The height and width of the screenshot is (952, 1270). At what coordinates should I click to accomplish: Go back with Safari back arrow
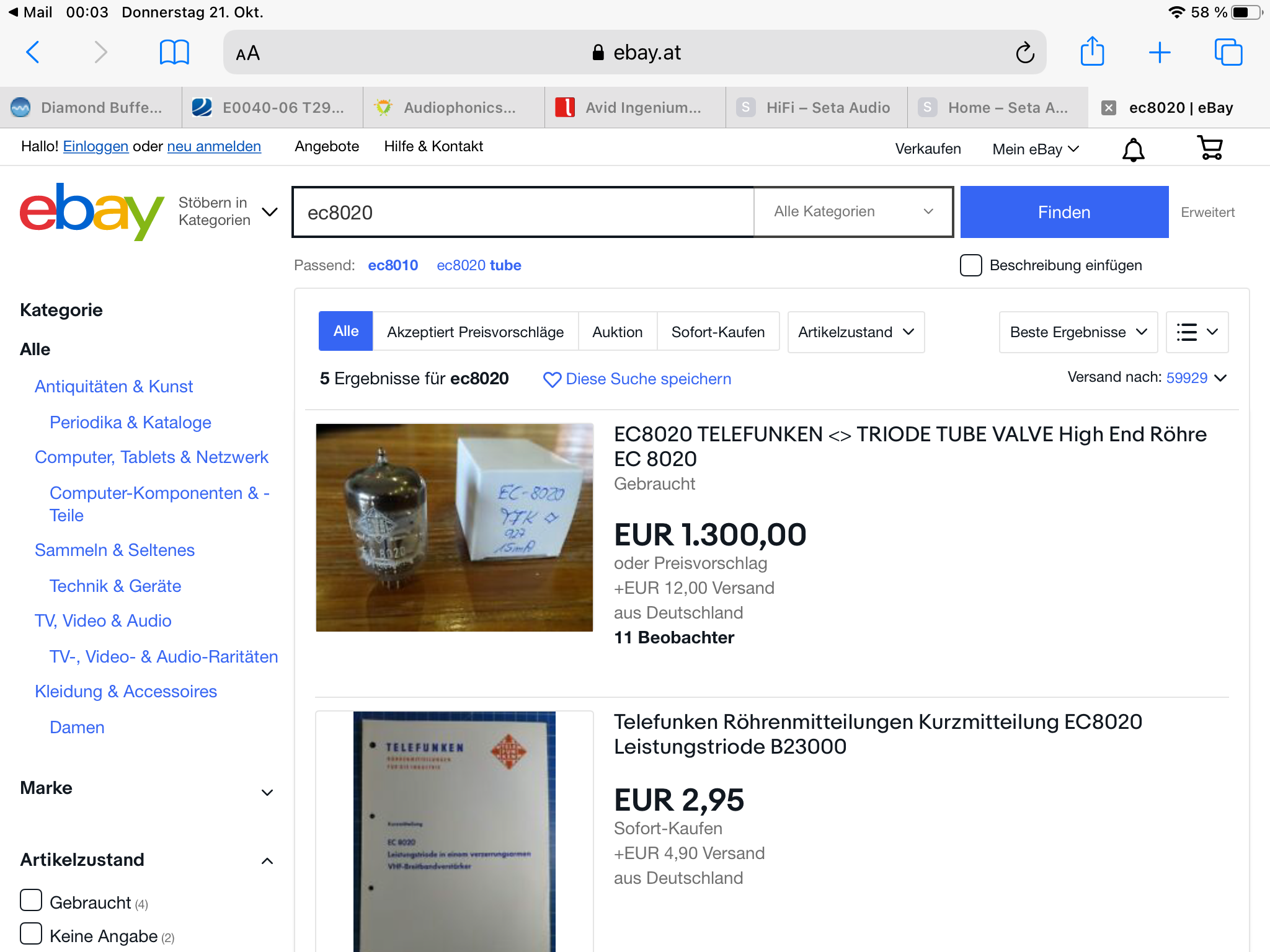33,52
